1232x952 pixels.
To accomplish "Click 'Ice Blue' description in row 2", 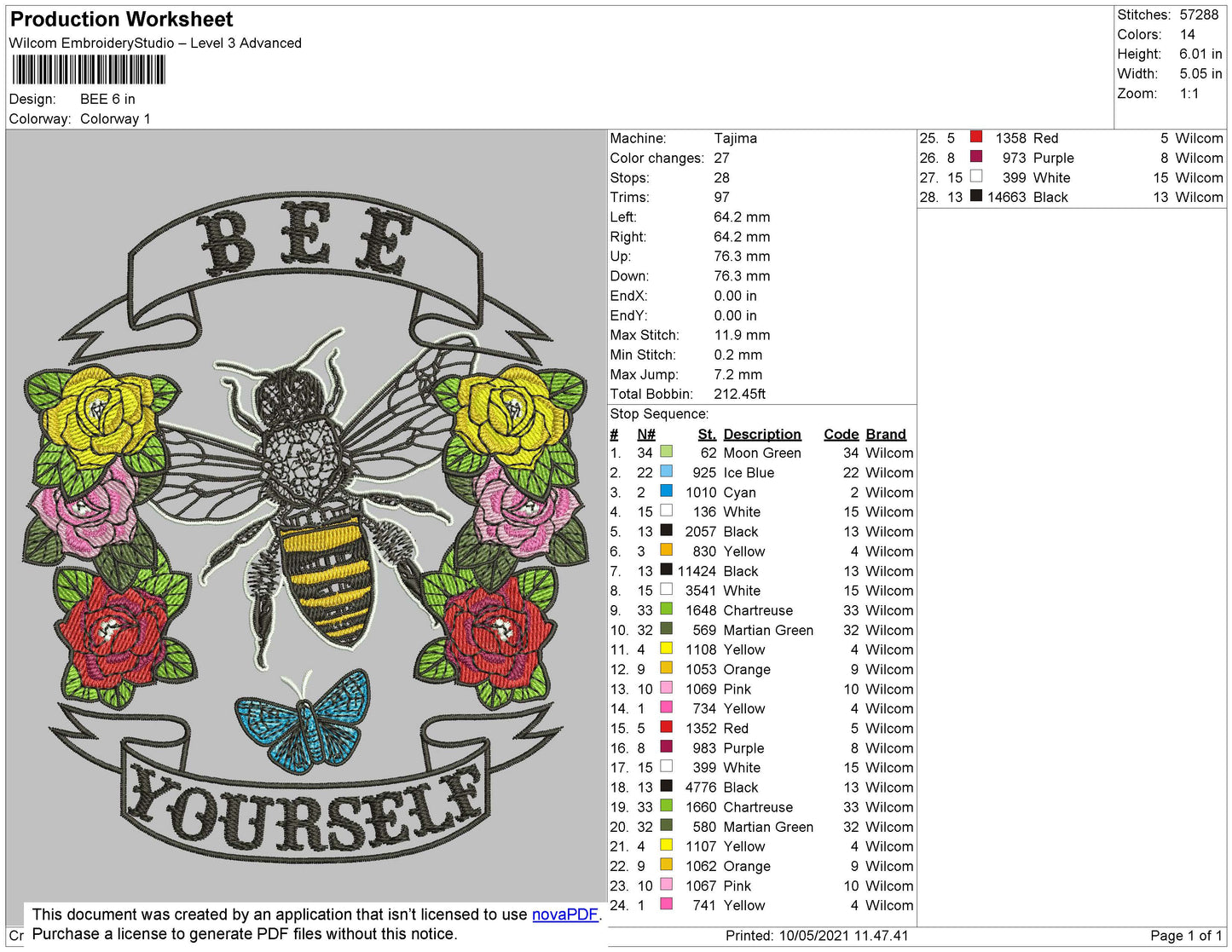I will click(749, 472).
